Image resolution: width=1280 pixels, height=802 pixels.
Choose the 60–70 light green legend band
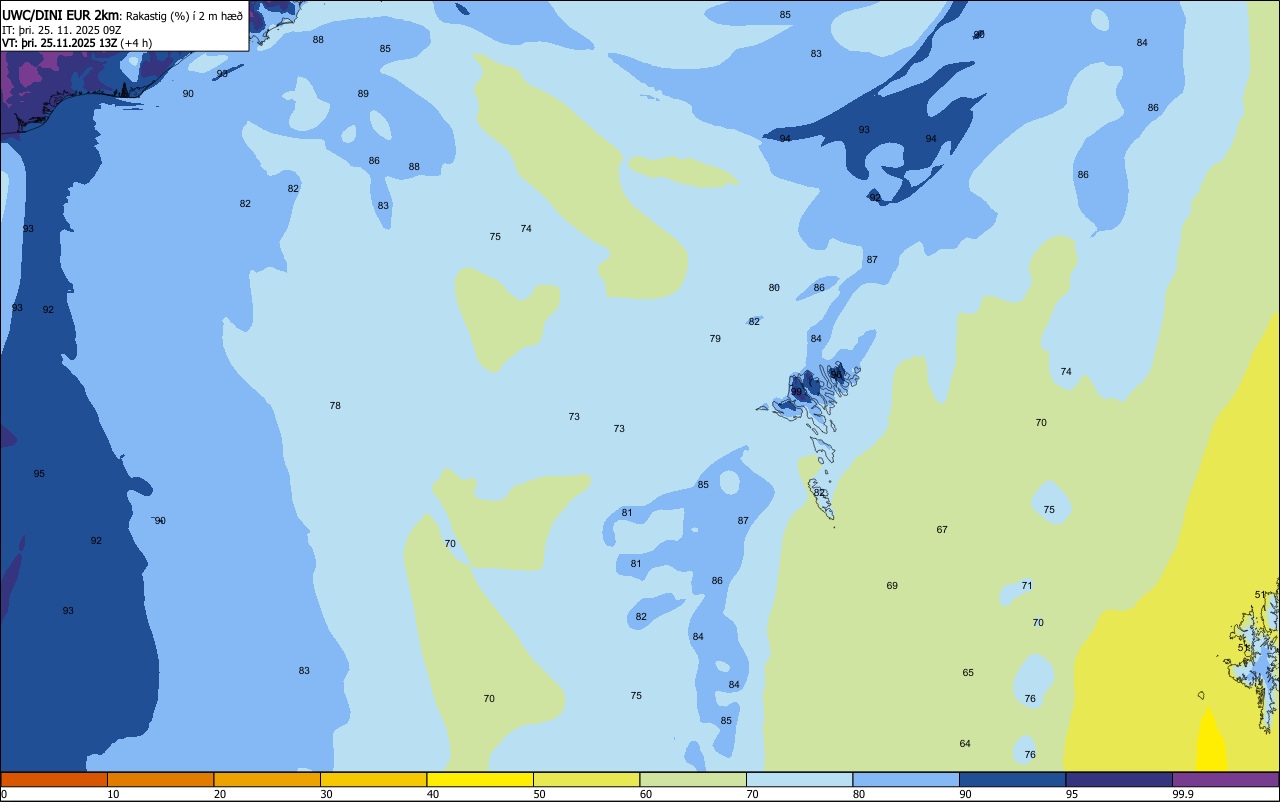[x=693, y=779]
